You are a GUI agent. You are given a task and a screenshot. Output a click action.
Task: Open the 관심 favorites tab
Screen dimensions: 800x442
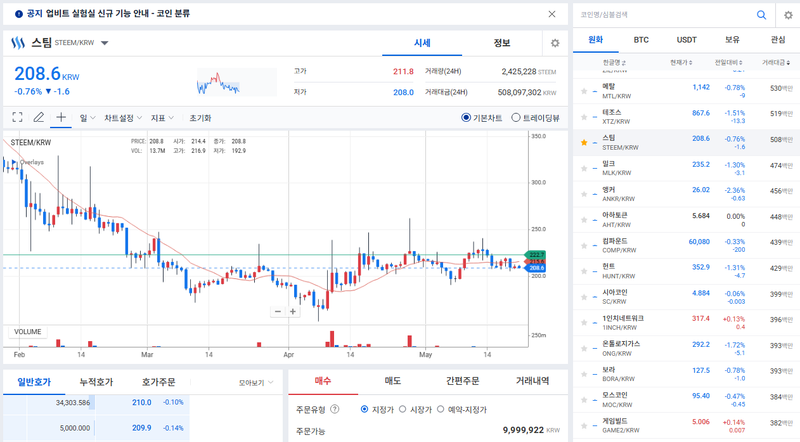pos(778,40)
